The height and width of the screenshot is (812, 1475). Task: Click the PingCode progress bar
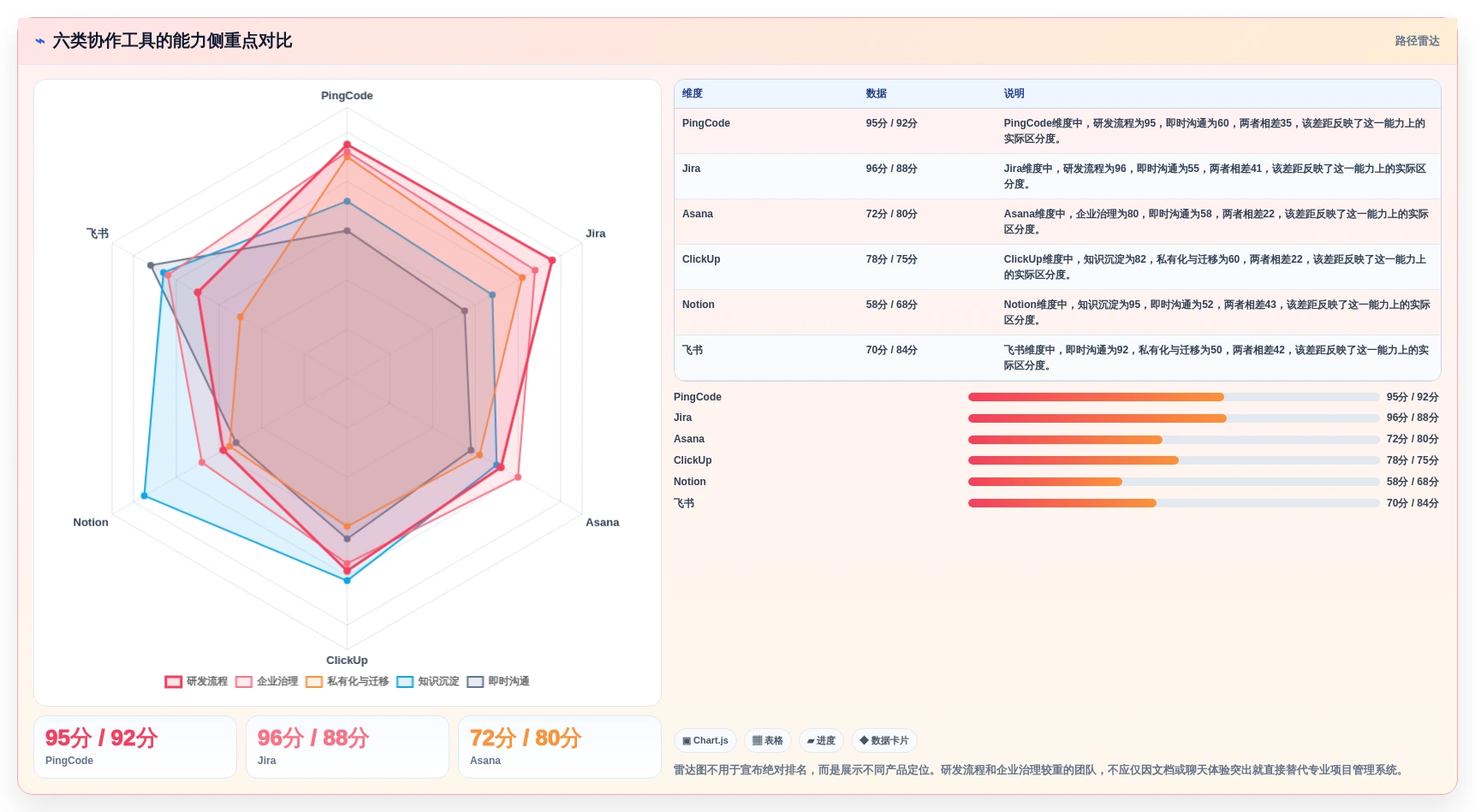(x=1174, y=397)
